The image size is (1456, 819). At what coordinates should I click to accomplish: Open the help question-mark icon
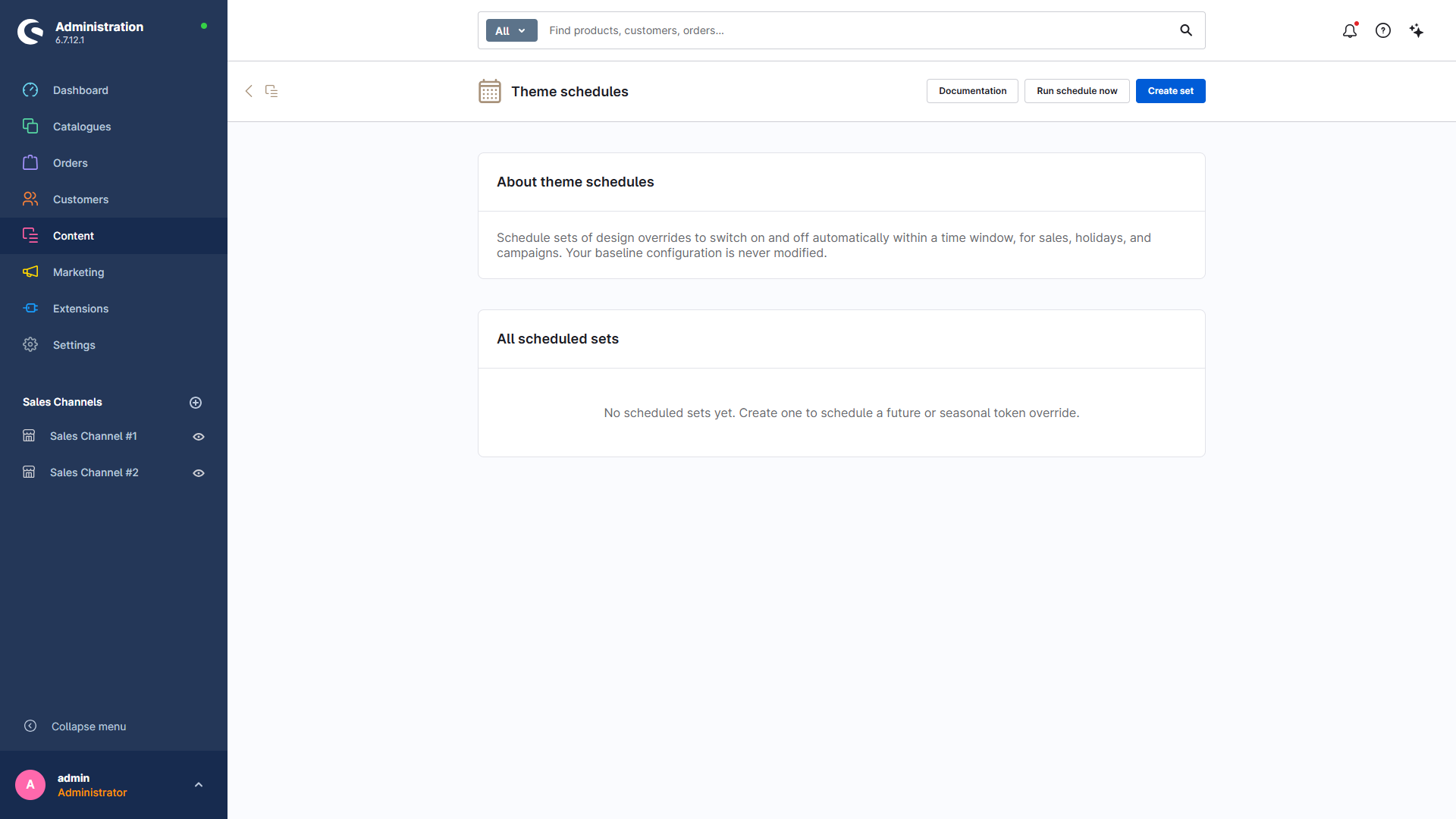pyautogui.click(x=1383, y=30)
